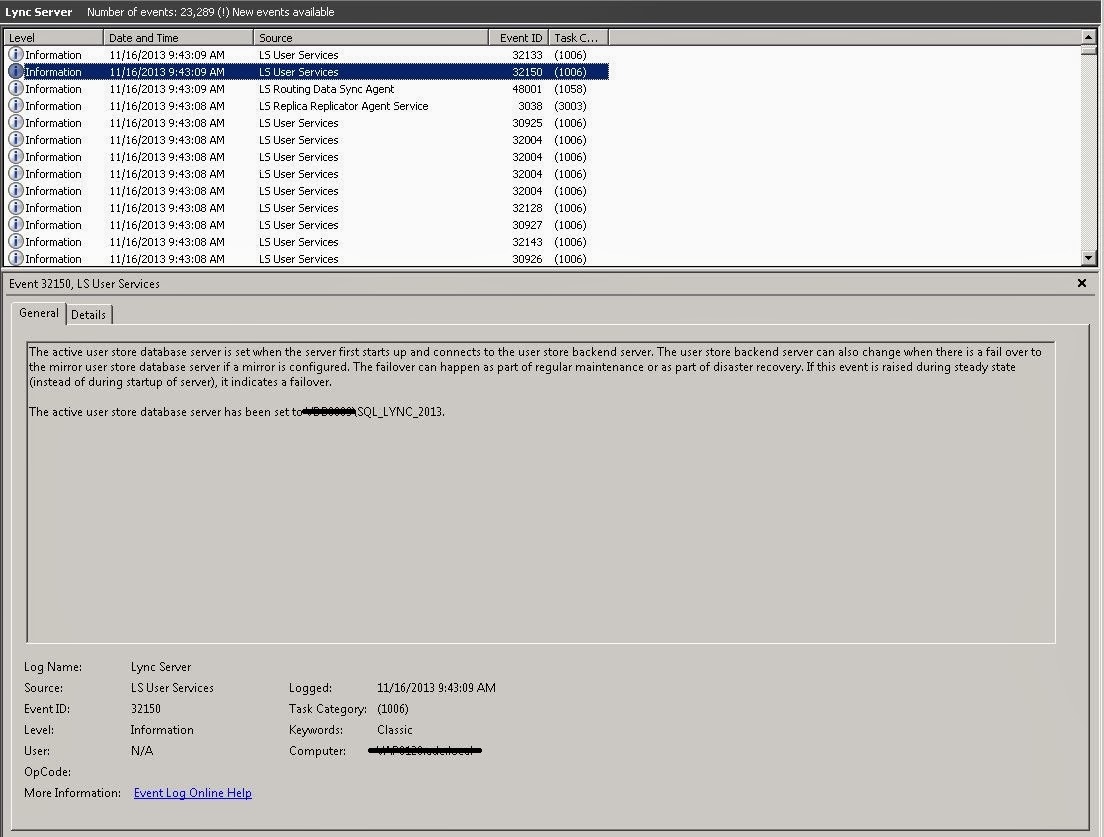Click the Level value Information in details
The image size is (1104, 837).
coord(161,730)
